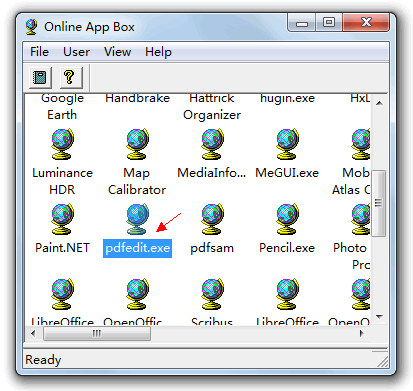The image size is (413, 391).
Task: Select the MeGUI.exe globe icon
Action: 287,144
